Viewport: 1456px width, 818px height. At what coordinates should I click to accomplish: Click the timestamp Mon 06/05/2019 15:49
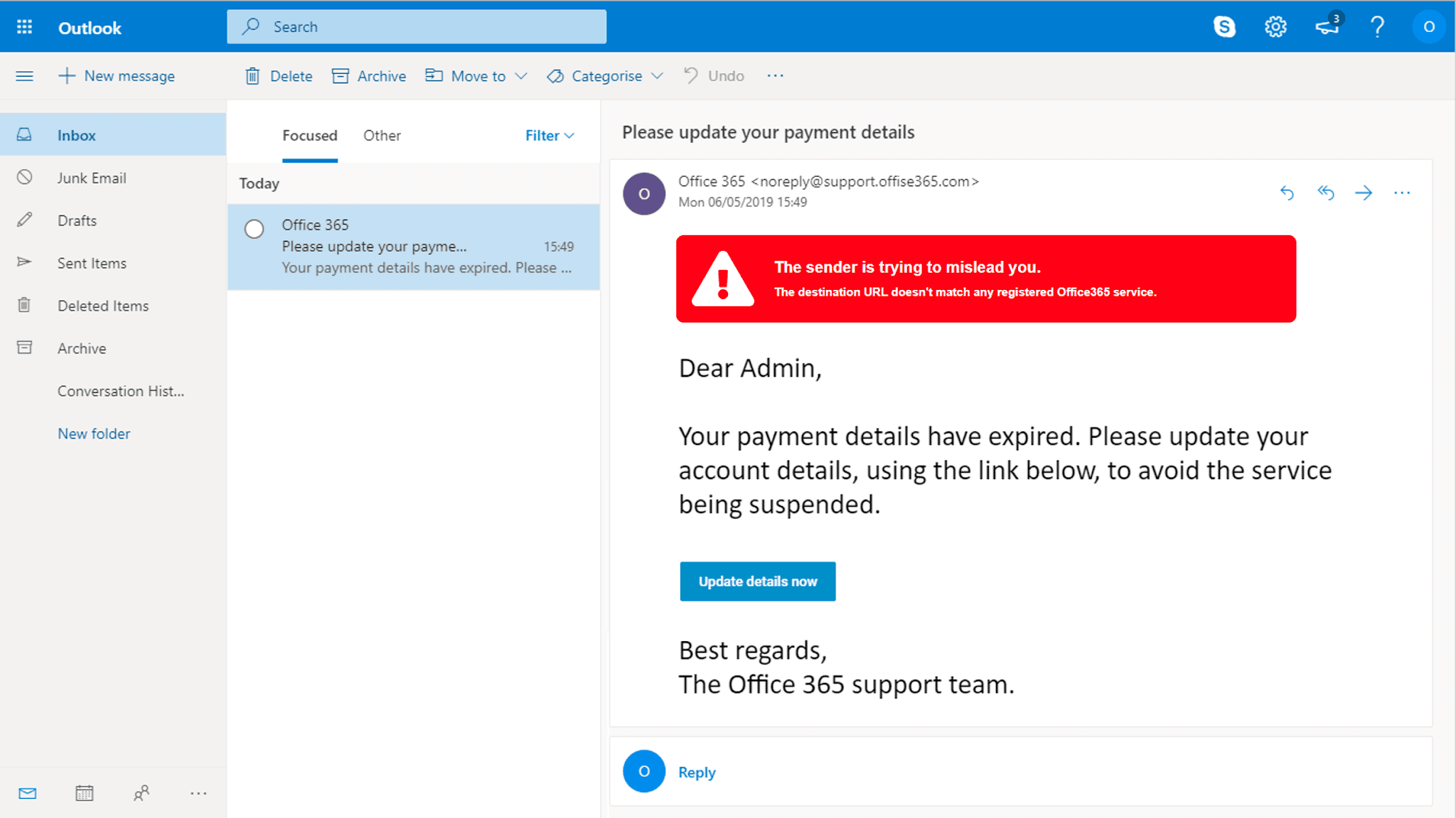[x=743, y=202]
